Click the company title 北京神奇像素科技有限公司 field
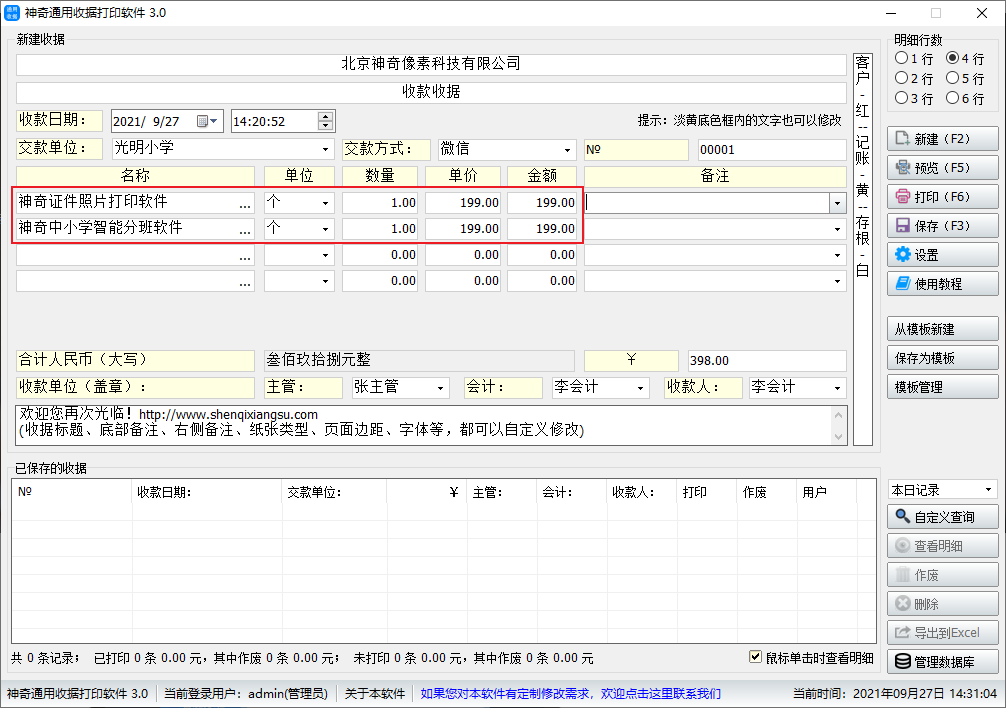Screen dimensions: 1006x708 coord(431,64)
